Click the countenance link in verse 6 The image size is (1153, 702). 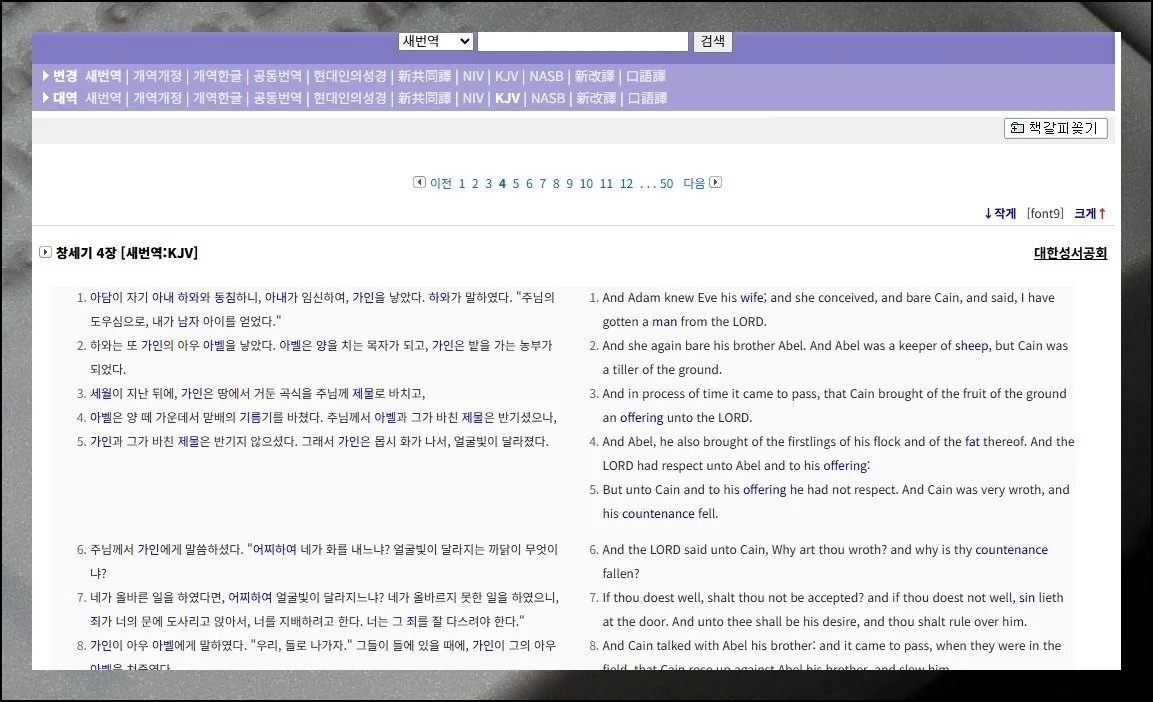pos(1011,549)
